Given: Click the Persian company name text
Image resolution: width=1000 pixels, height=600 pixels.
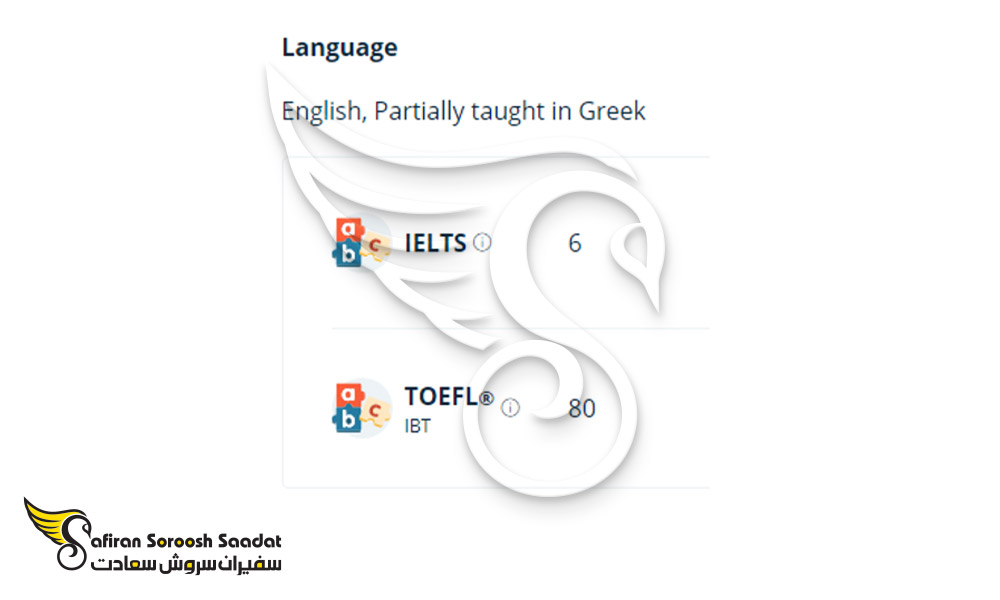Looking at the screenshot, I should [186, 564].
